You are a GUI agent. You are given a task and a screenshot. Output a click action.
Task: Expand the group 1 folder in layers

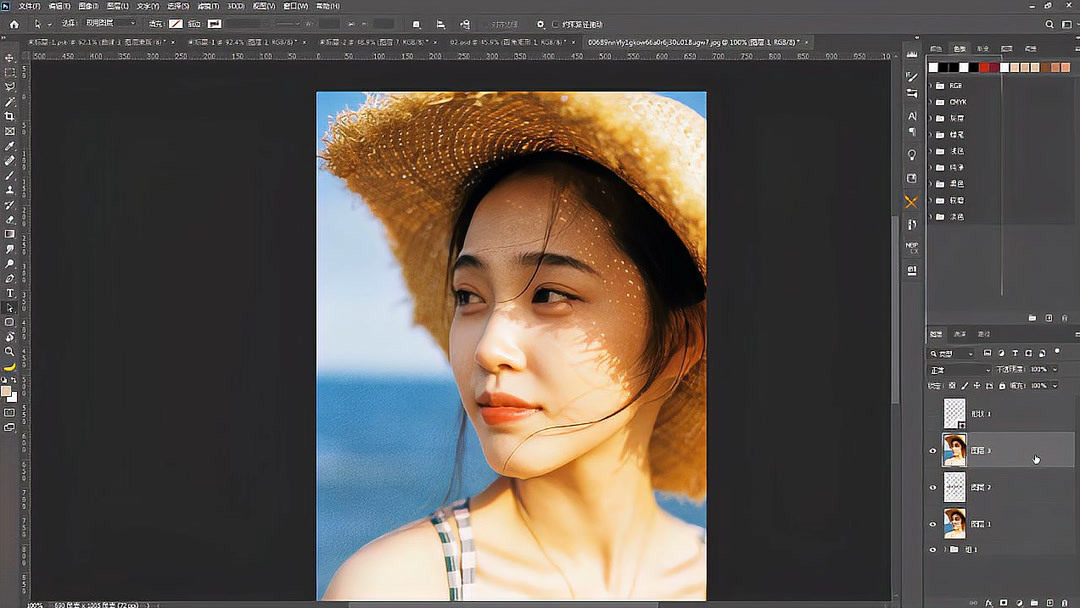tap(945, 550)
